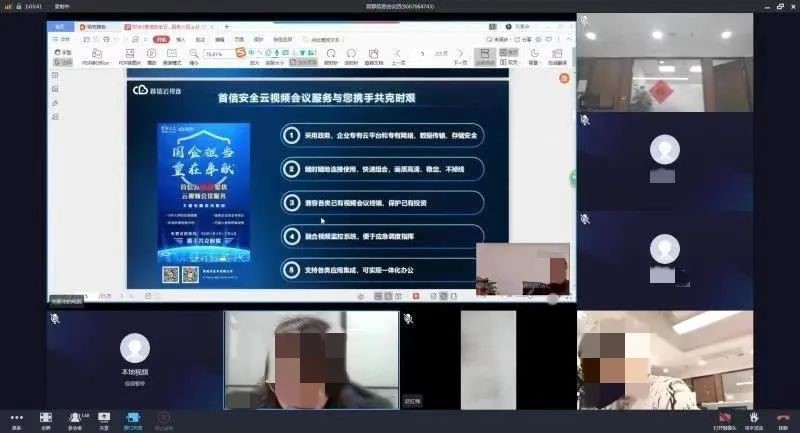
Task: Select the top-right office room video tile
Action: click(665, 63)
